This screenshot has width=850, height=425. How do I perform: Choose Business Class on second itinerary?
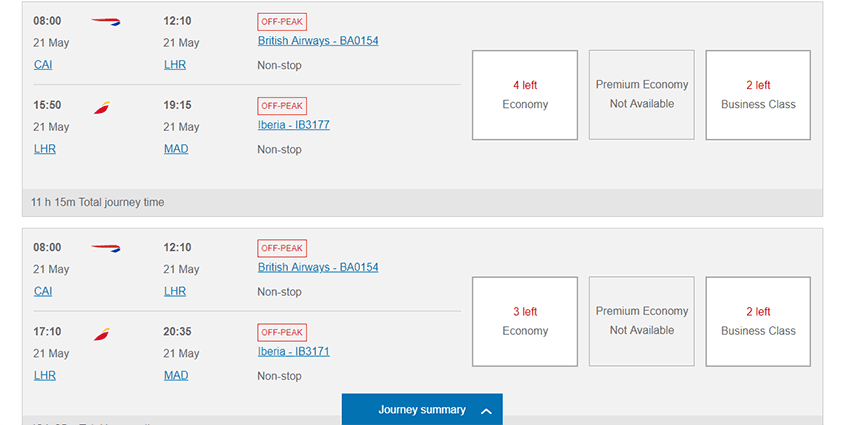[x=758, y=321]
